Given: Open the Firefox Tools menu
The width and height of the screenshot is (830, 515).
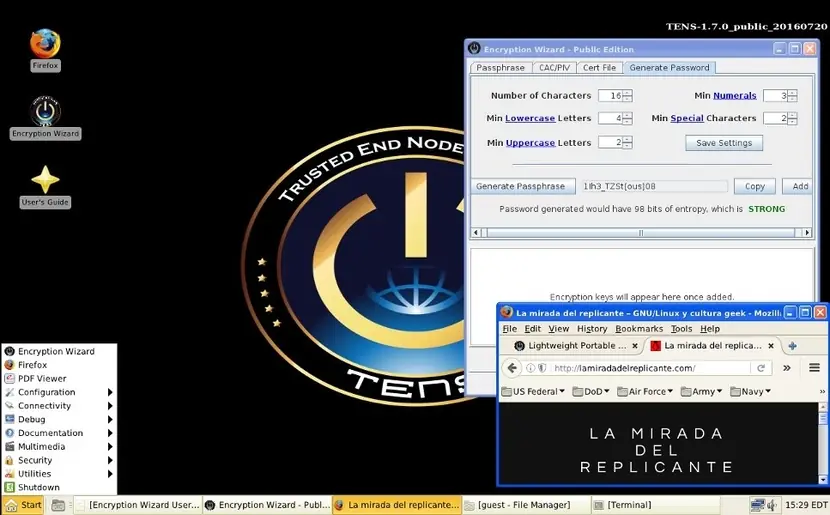Looking at the screenshot, I should click(x=681, y=329).
